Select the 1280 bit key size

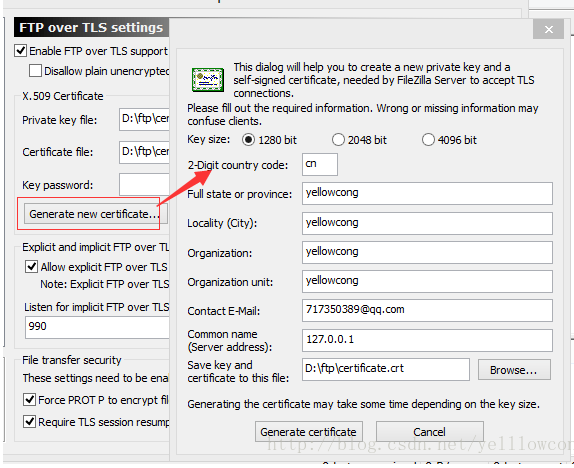pyautogui.click(x=248, y=140)
